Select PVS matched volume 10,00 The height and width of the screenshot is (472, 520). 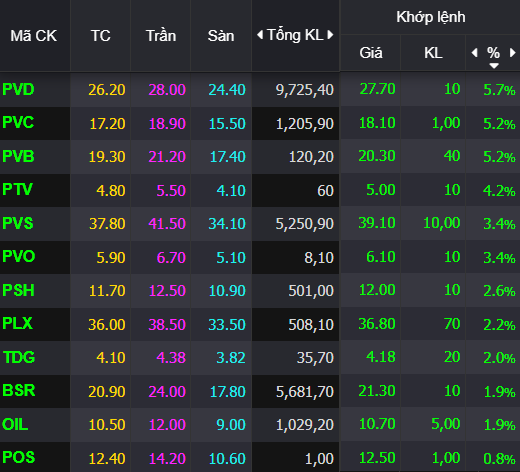(442, 223)
